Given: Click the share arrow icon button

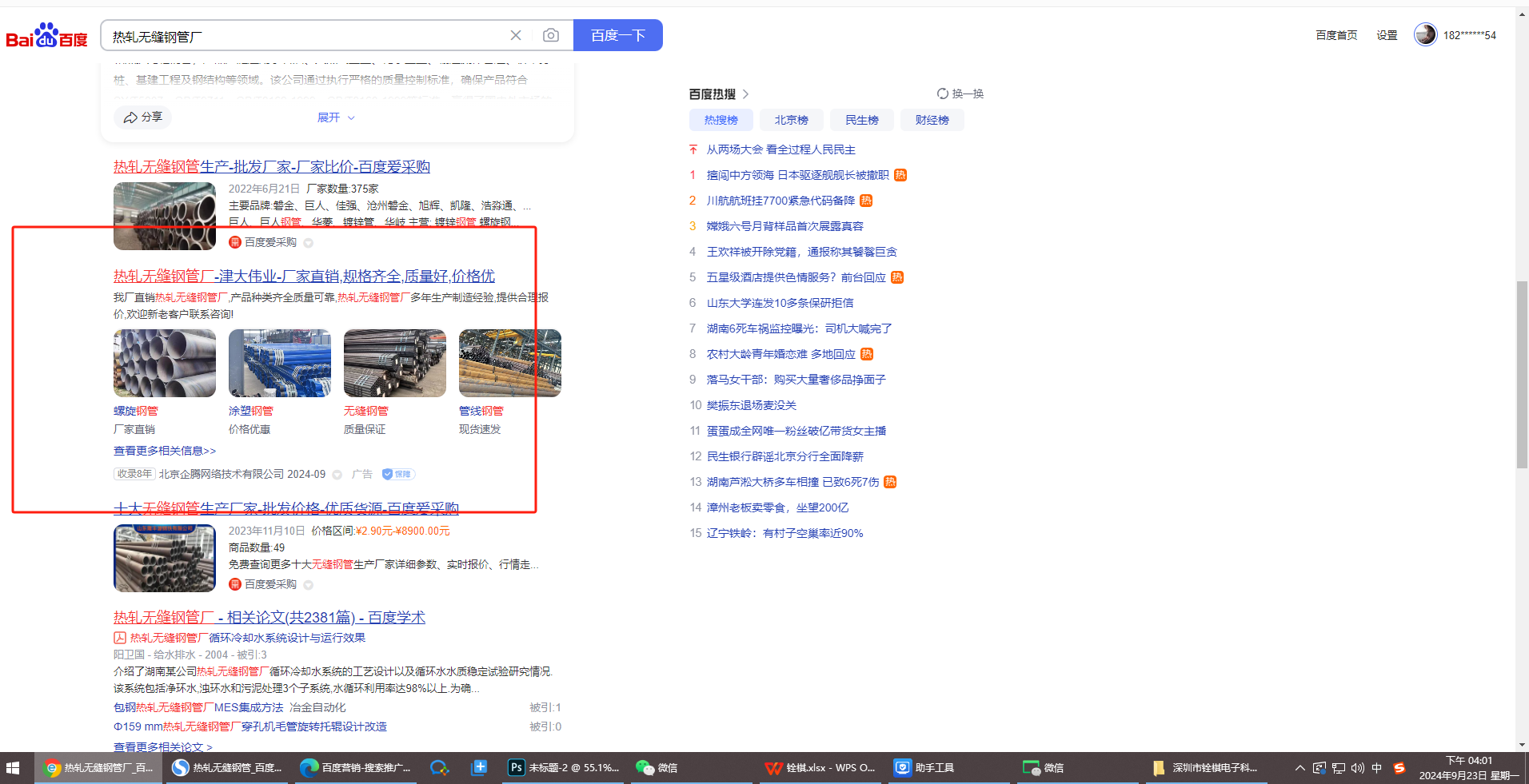Looking at the screenshot, I should point(142,117).
